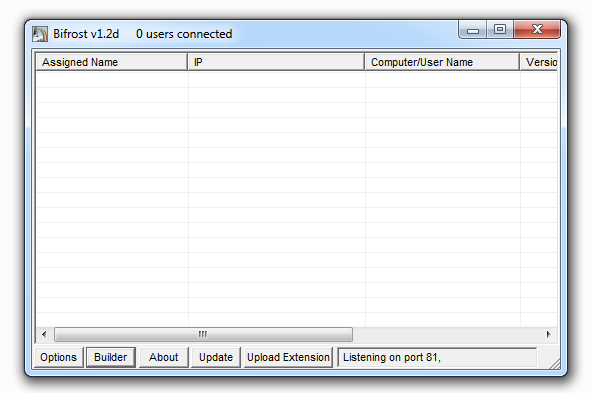Open the Builder dialog
The image size is (592, 393).
[x=111, y=357]
